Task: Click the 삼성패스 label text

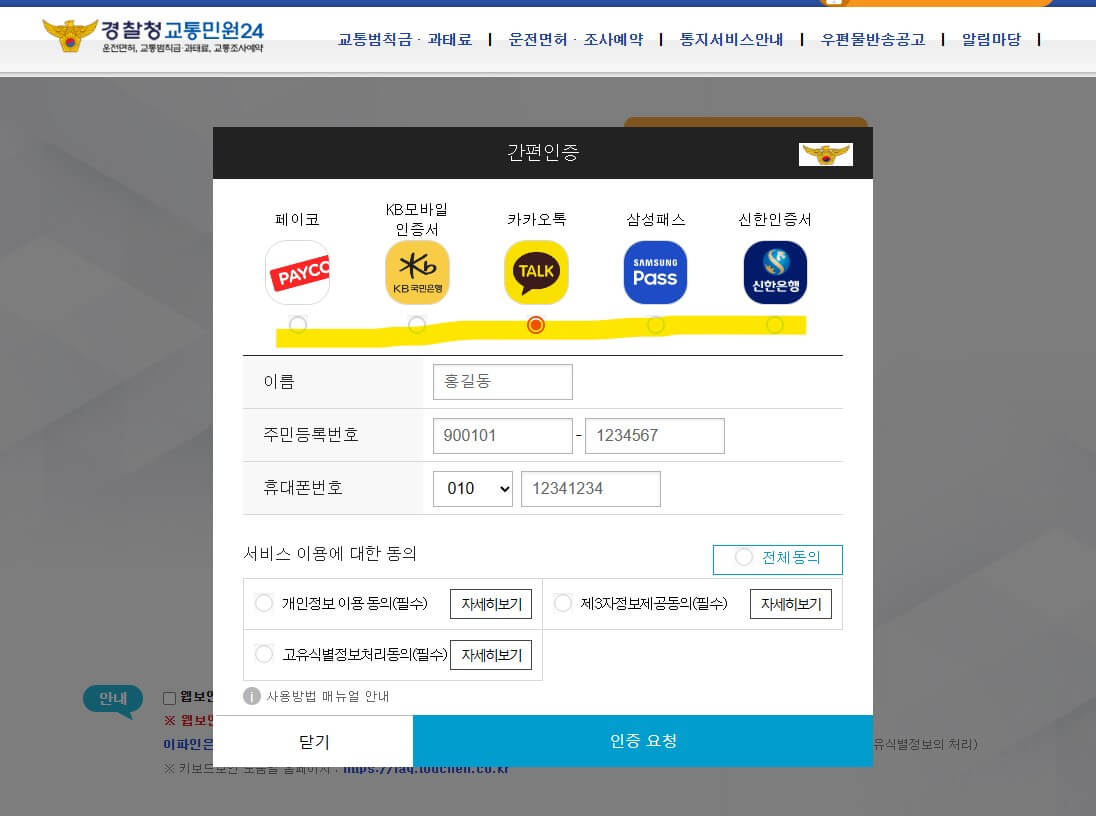Action: (x=656, y=220)
